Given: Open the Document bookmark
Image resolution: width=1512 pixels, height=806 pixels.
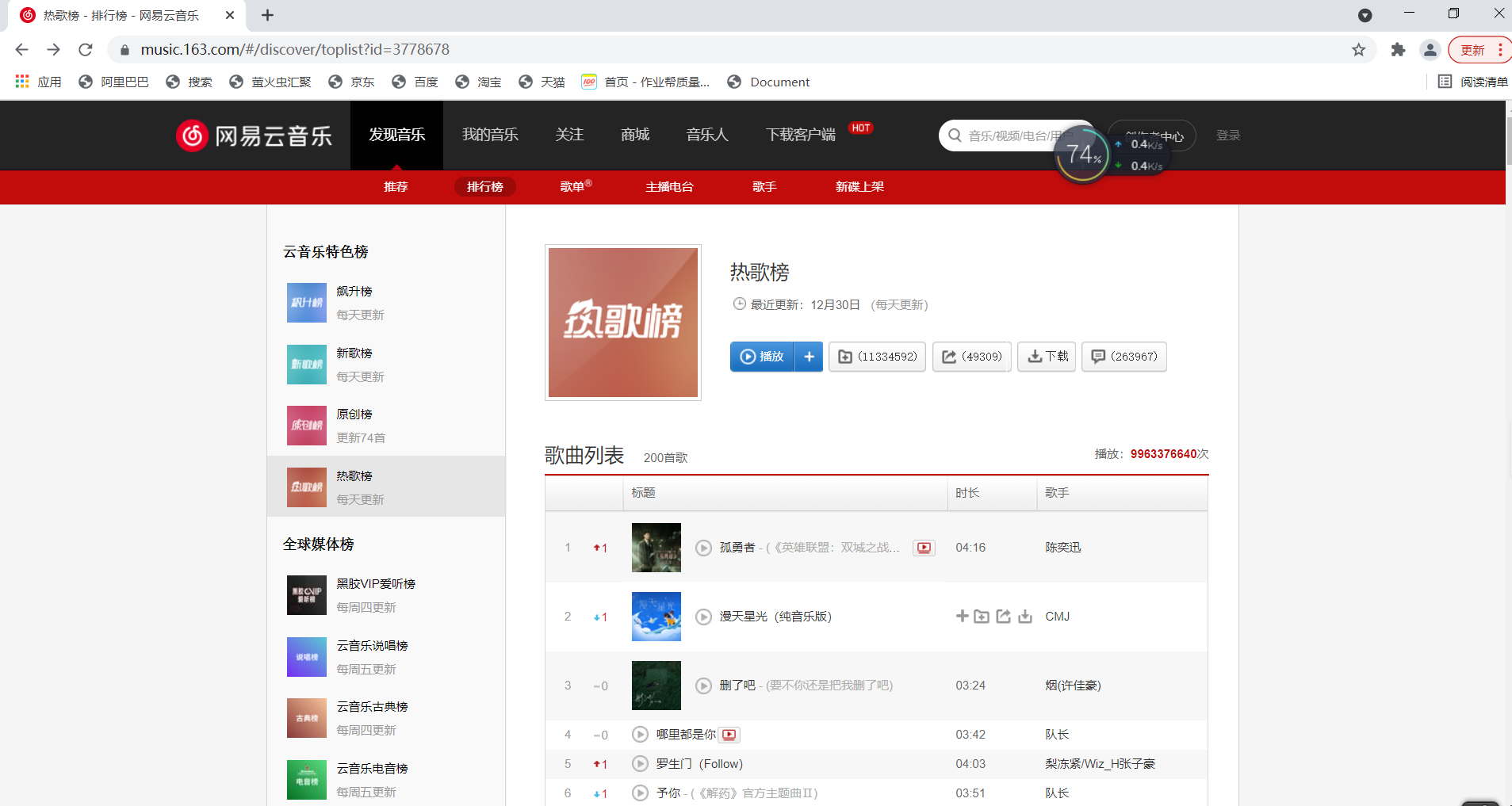Looking at the screenshot, I should click(768, 82).
